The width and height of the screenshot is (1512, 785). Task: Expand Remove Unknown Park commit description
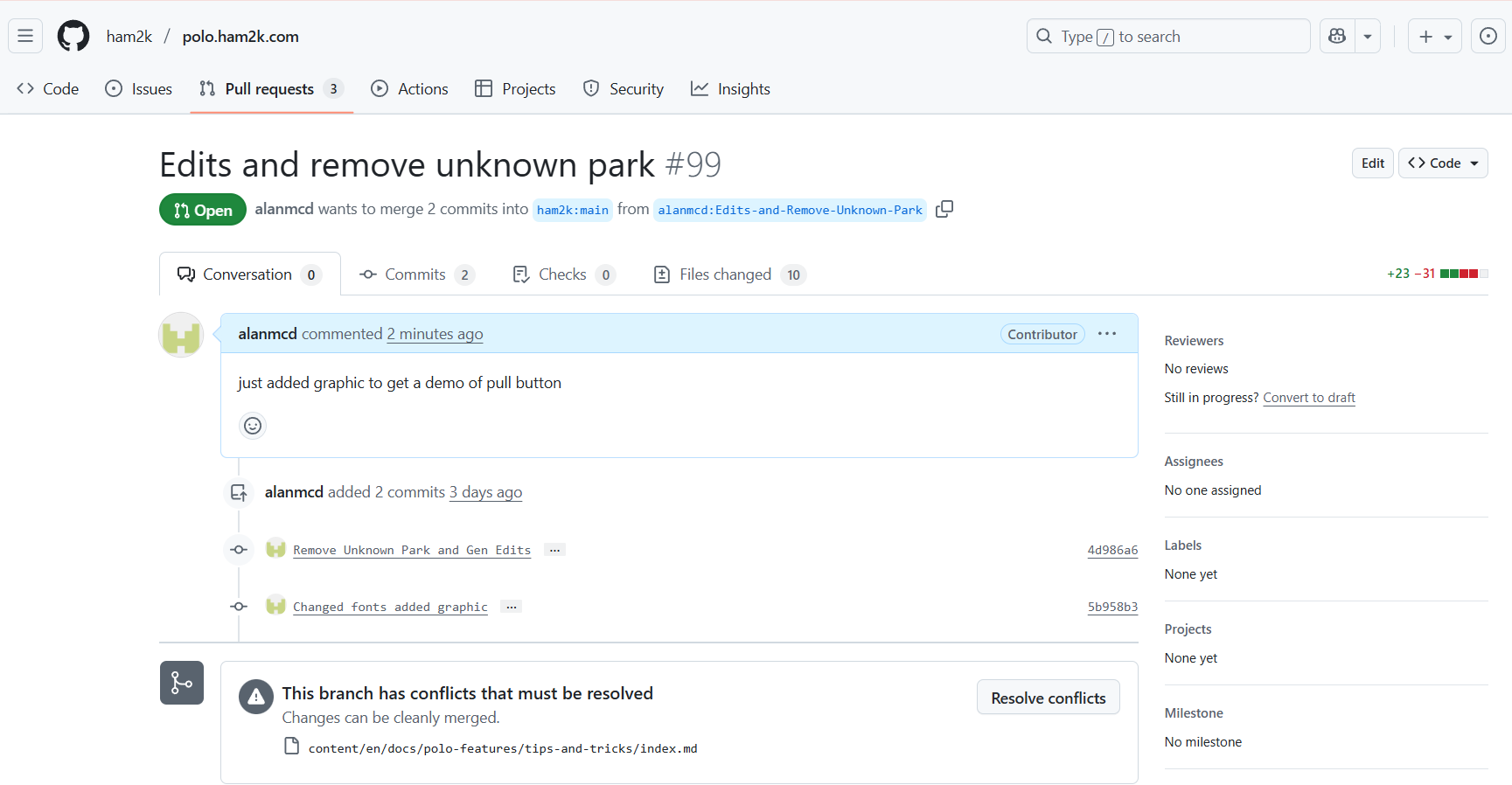(x=554, y=550)
